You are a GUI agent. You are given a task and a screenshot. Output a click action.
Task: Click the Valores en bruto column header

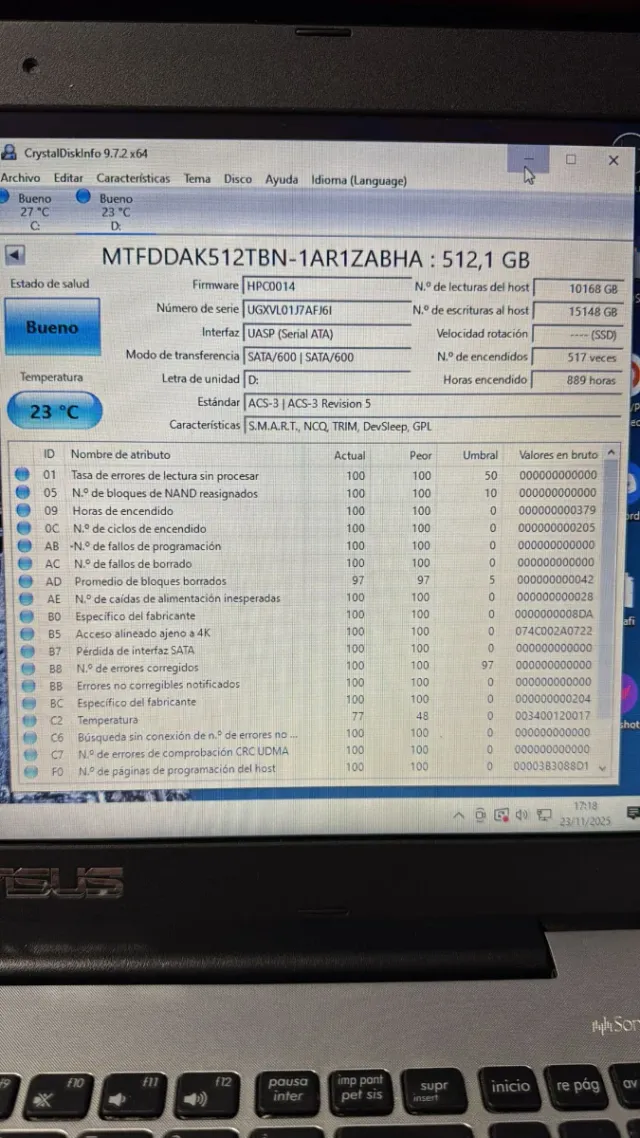click(558, 455)
